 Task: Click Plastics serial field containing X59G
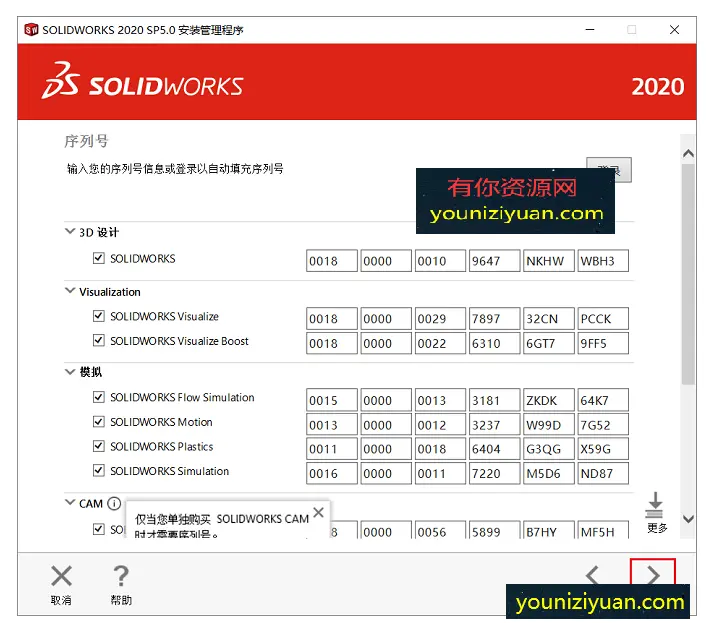coord(603,449)
